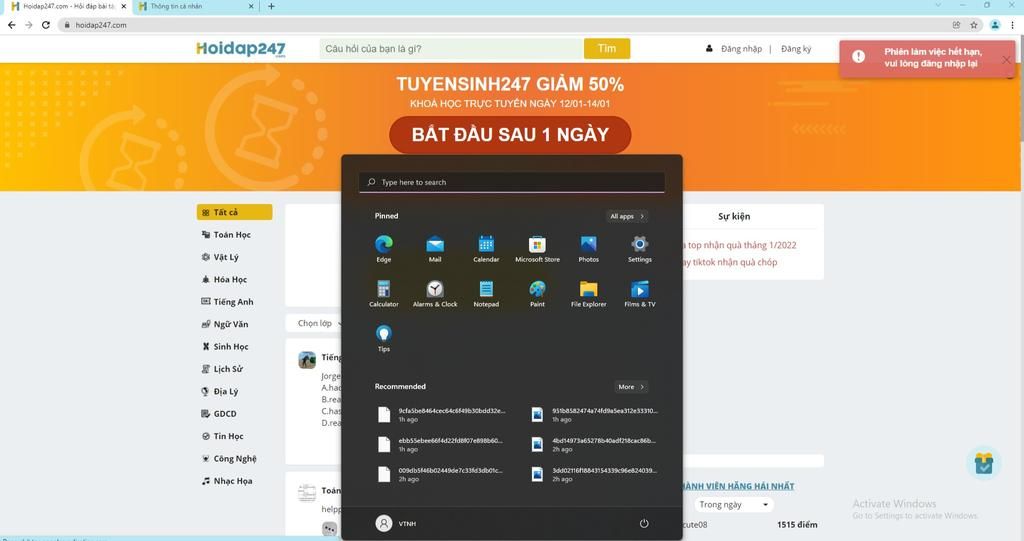Open Calendar in Start menu
Screen dimensions: 1024x541
tap(486, 249)
